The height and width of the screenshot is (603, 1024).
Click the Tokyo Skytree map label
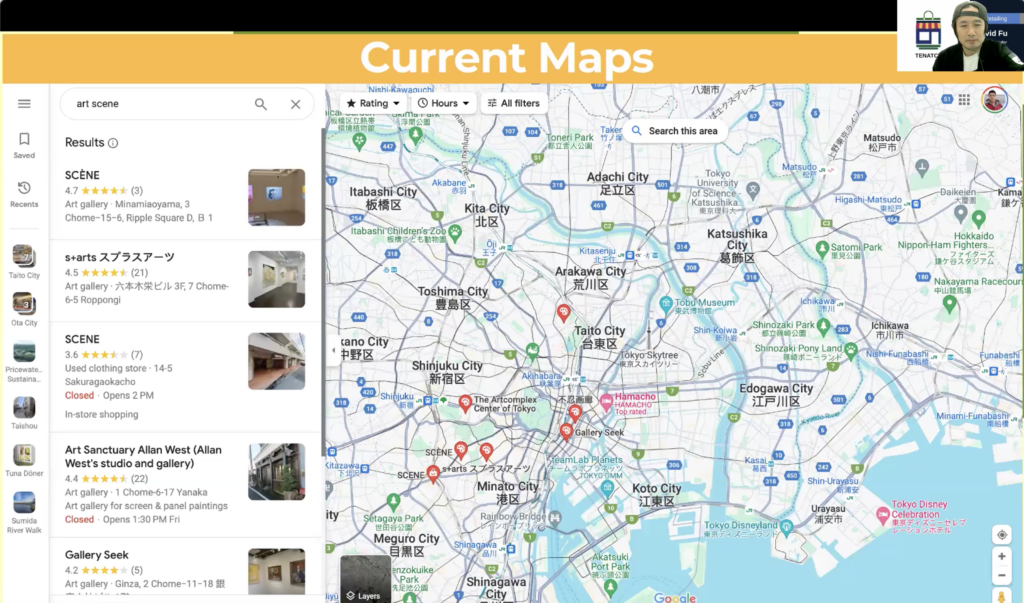tap(649, 359)
